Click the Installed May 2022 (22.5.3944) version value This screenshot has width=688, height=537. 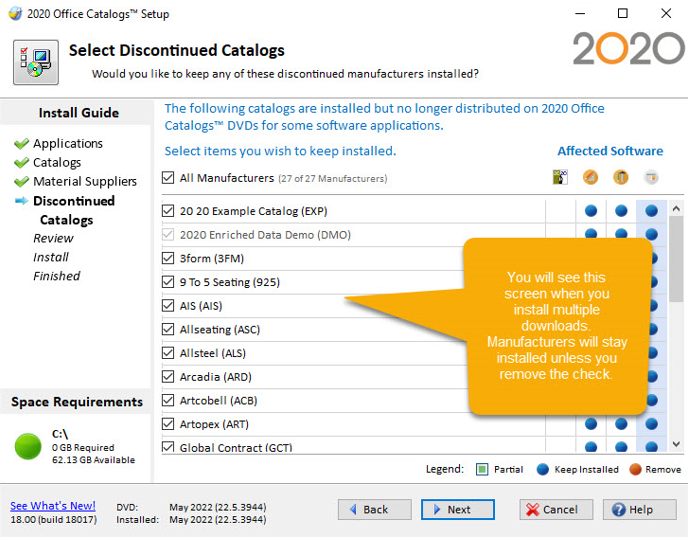point(218,519)
